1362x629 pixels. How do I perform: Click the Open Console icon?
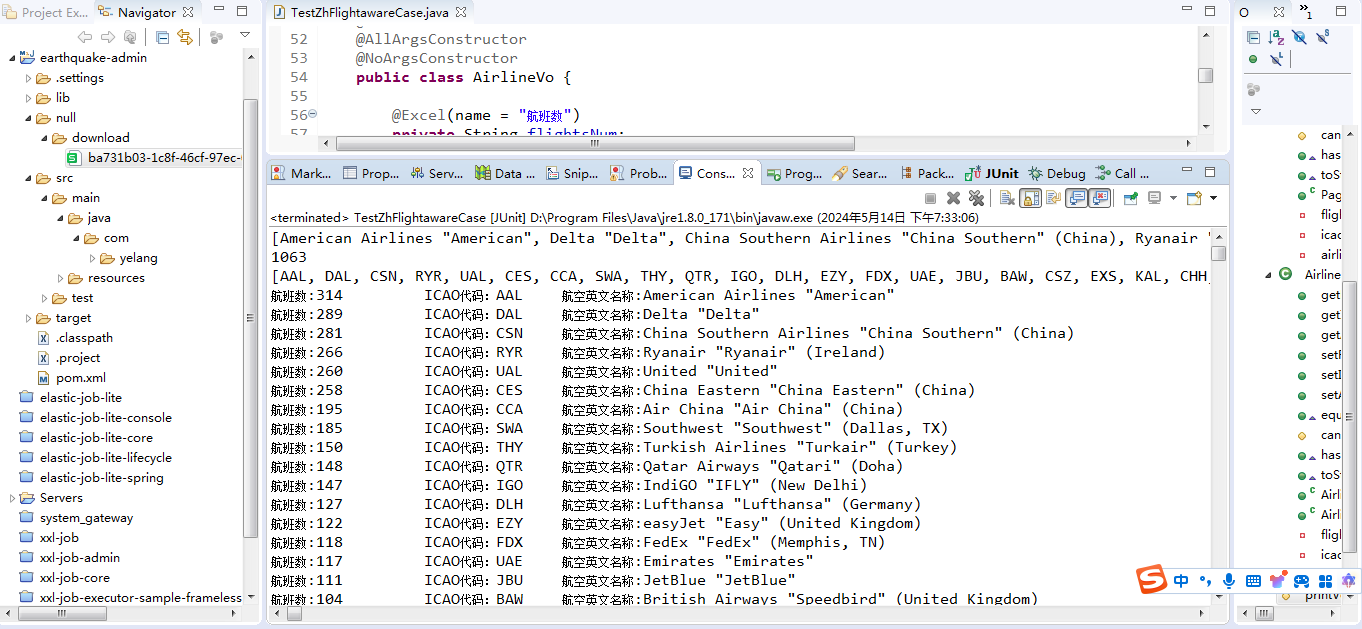tap(1194, 198)
